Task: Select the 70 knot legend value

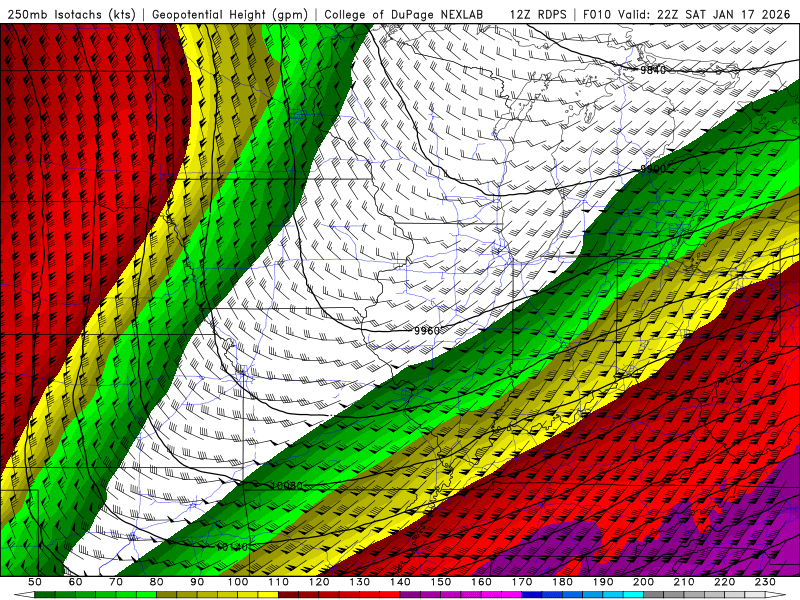Action: [x=116, y=582]
